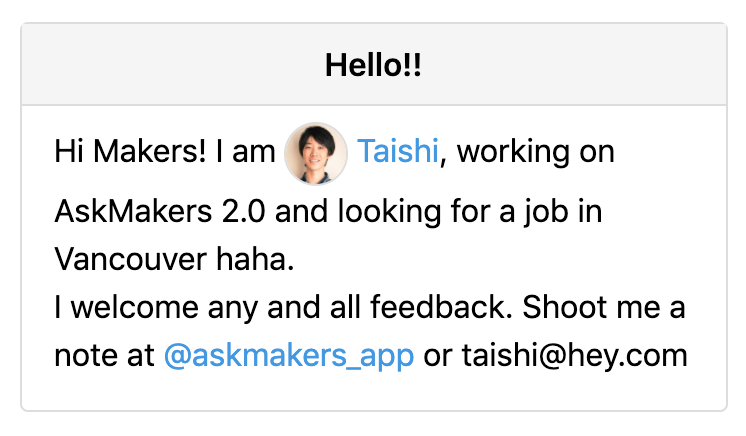Click the taishi@hey.com email text
The width and height of the screenshot is (746, 436).
(575, 355)
